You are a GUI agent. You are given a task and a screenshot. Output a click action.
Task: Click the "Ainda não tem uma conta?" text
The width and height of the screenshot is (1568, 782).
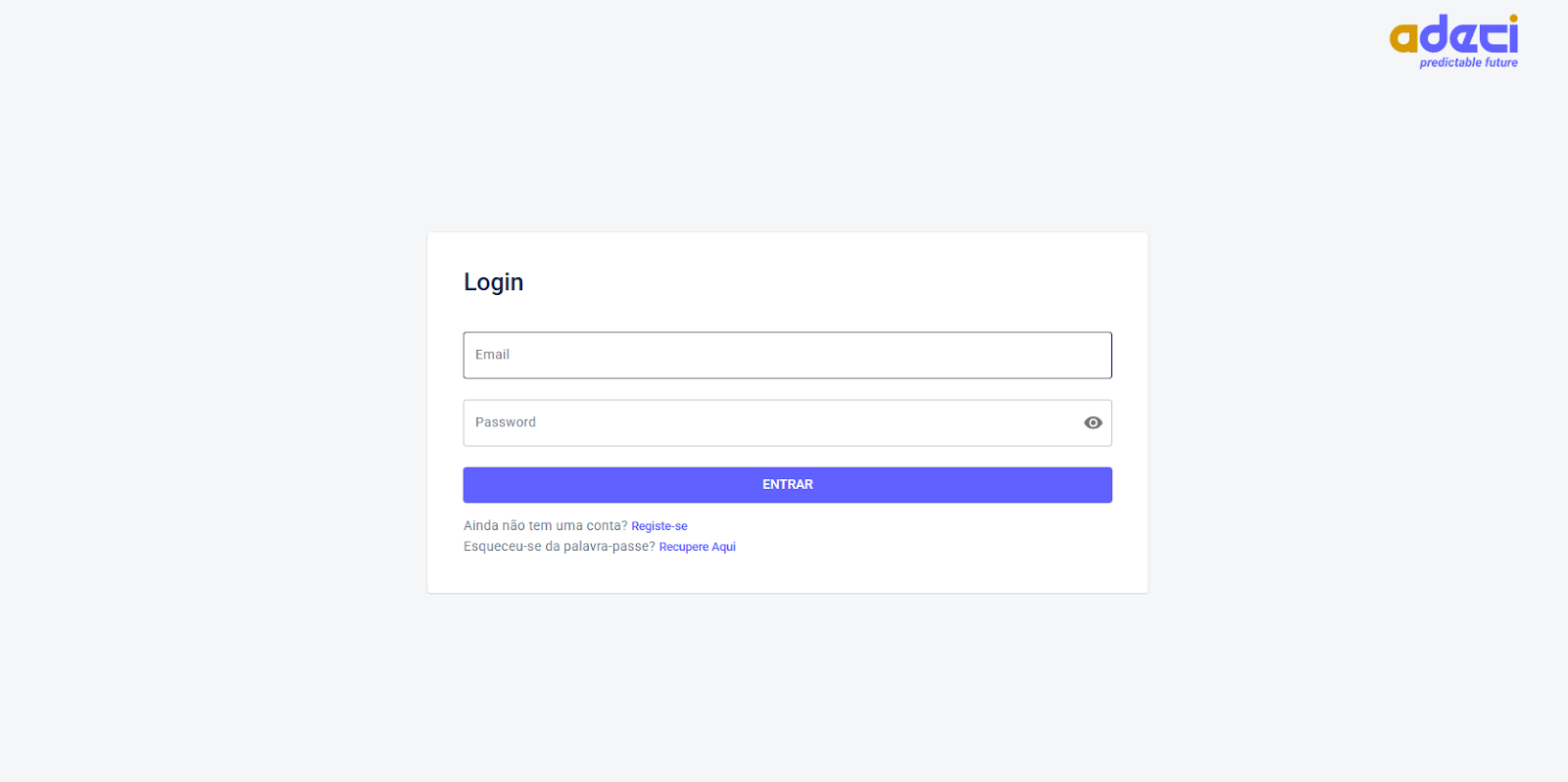point(545,526)
